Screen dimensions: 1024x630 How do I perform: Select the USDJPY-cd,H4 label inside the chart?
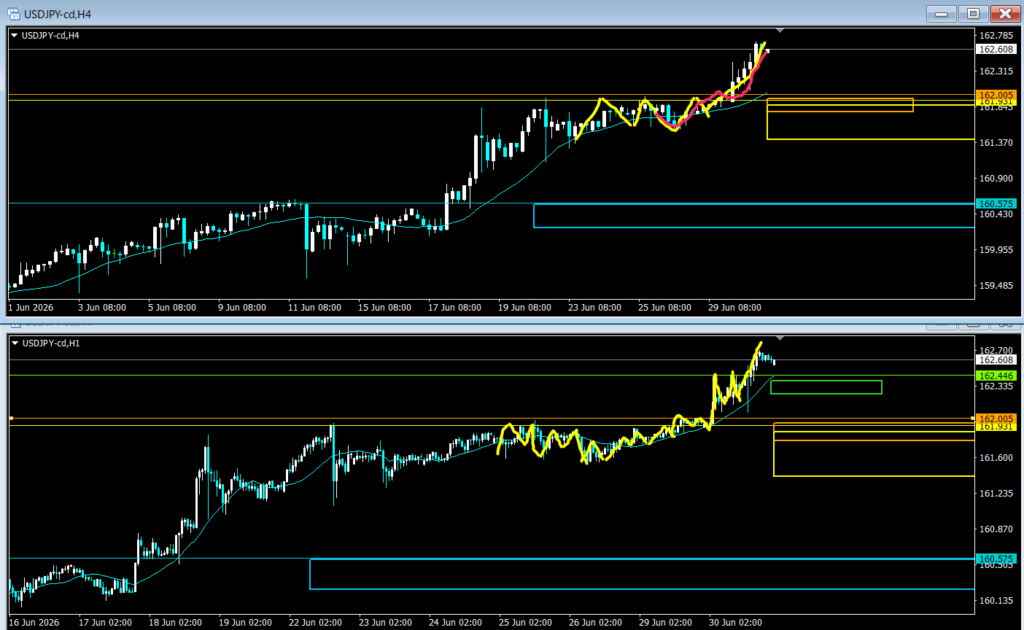(x=50, y=35)
